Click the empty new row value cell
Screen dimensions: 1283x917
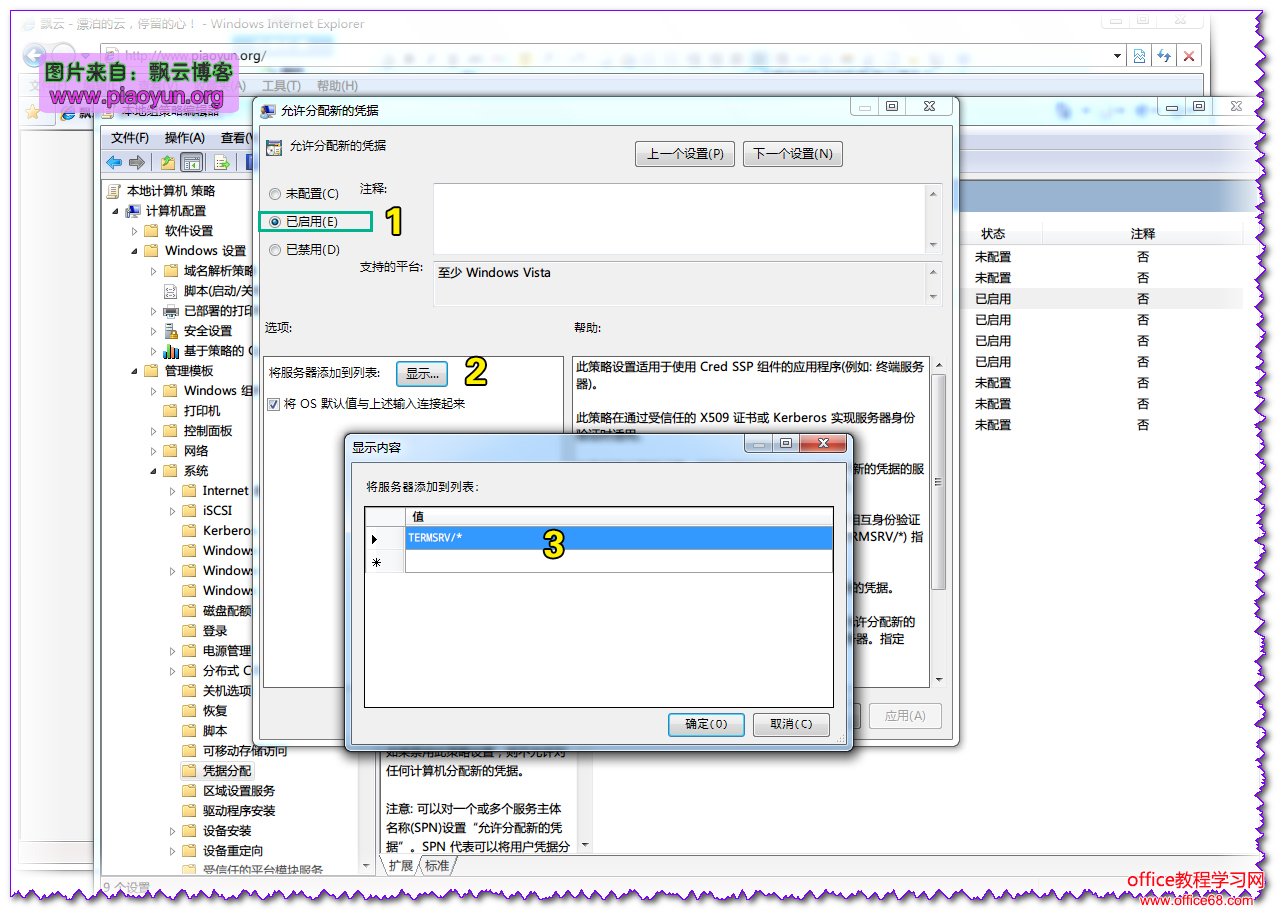tap(618, 563)
